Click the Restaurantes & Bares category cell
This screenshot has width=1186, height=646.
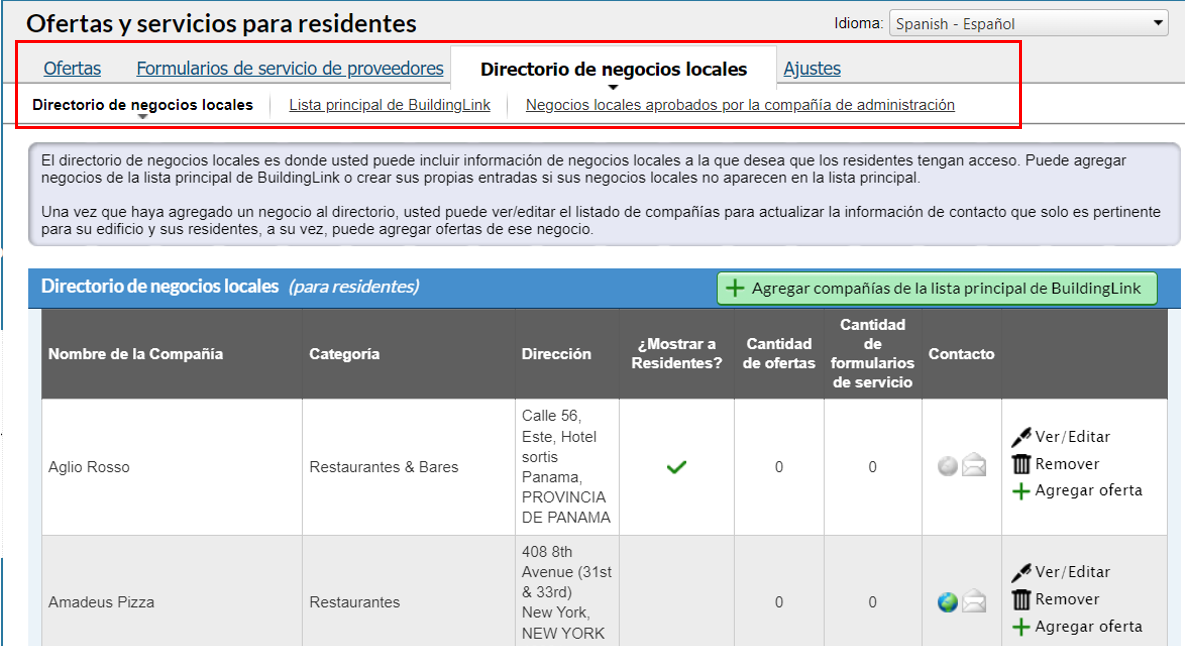pos(408,467)
